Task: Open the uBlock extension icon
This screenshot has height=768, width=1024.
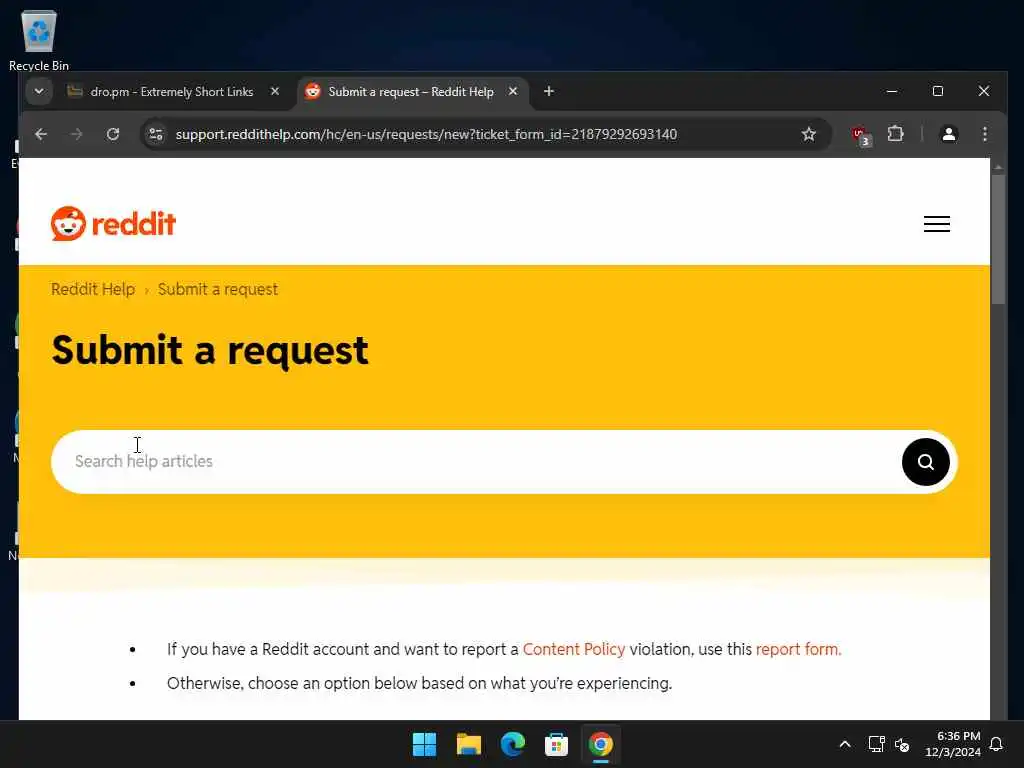Action: [x=861, y=135]
